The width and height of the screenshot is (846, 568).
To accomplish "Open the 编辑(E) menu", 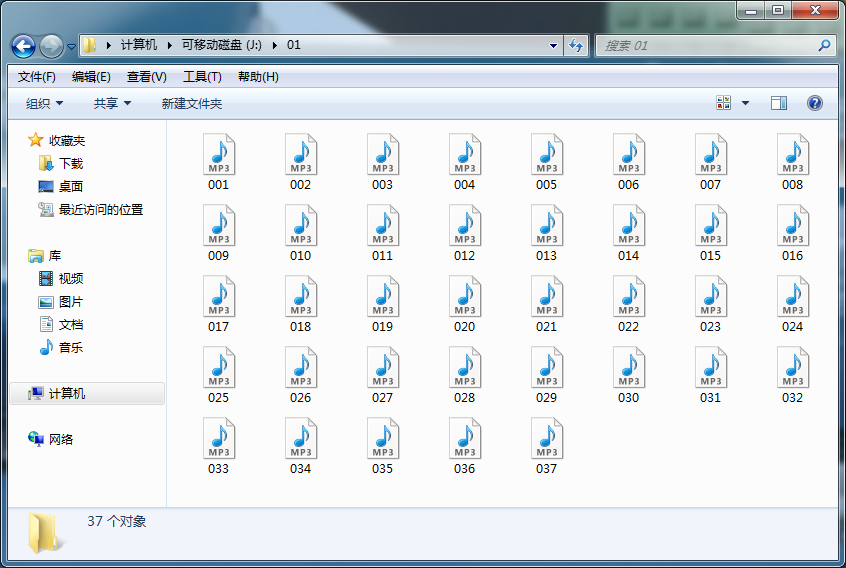I will pyautogui.click(x=91, y=77).
